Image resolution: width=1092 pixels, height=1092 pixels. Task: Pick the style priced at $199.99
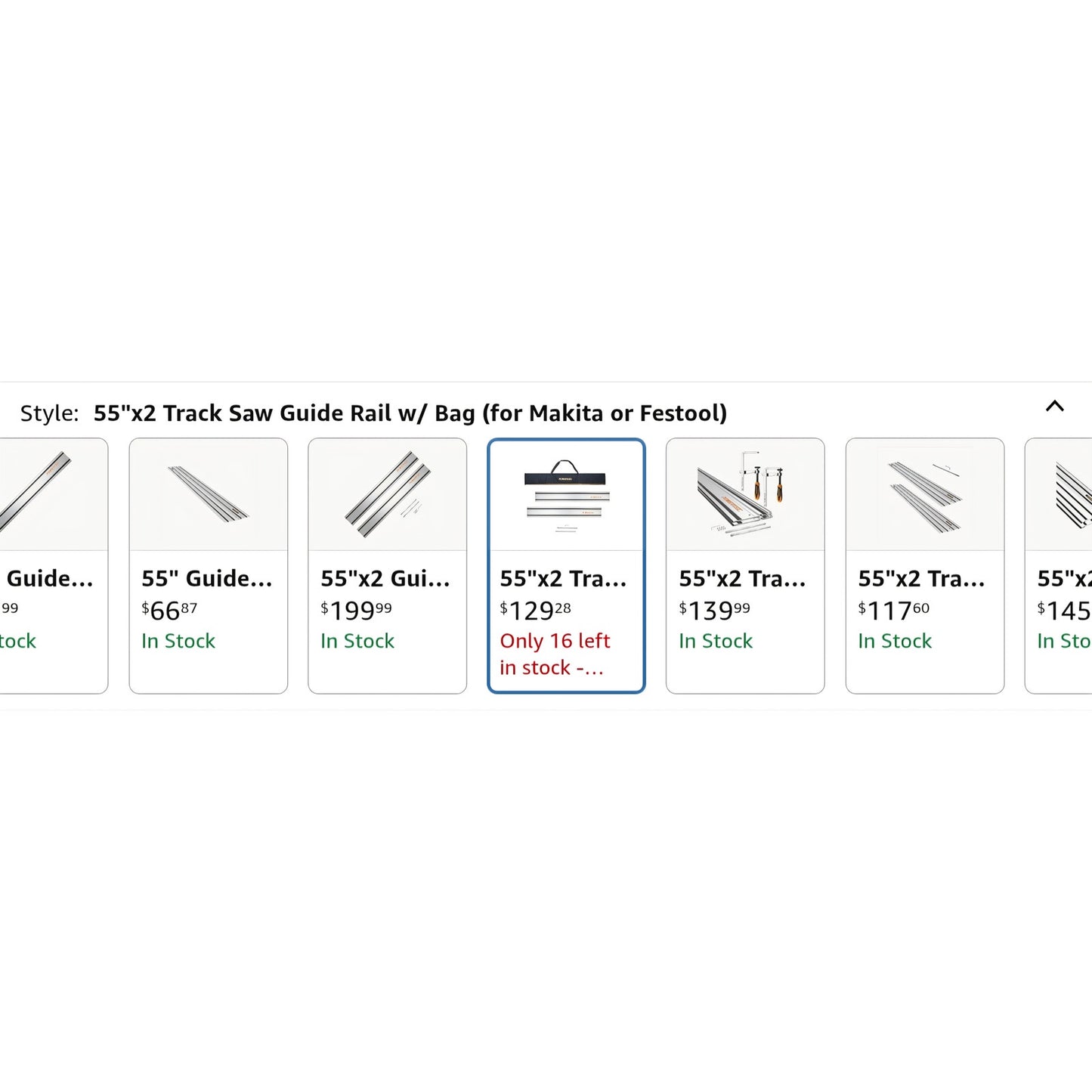coord(356,610)
